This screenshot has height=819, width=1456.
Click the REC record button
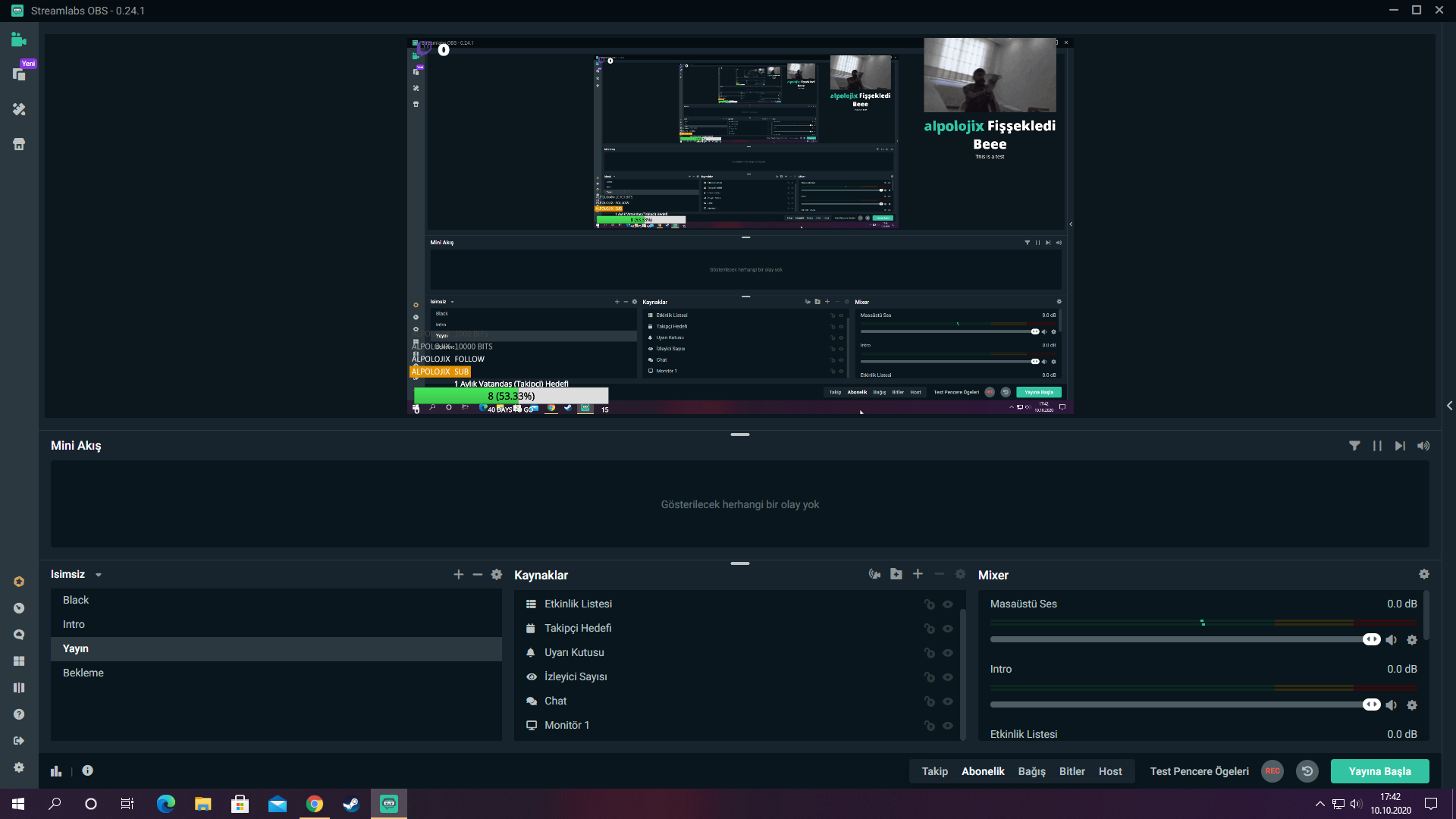pos(1272,771)
